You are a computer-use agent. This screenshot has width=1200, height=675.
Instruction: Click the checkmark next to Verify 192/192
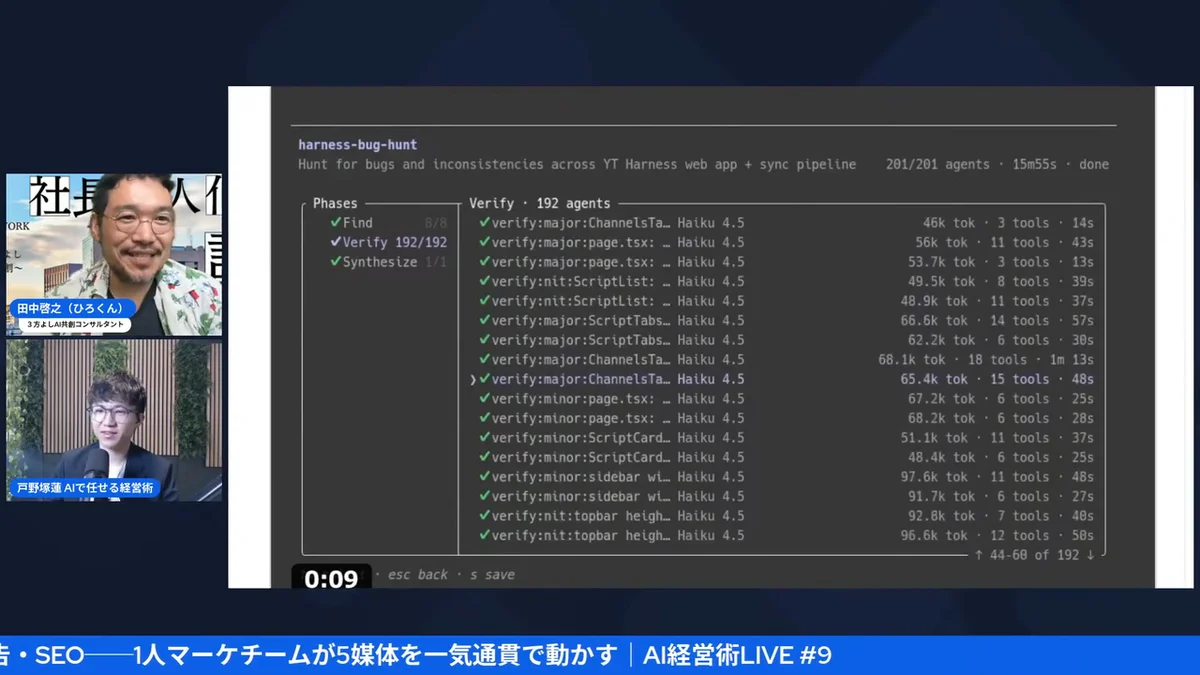(x=336, y=242)
